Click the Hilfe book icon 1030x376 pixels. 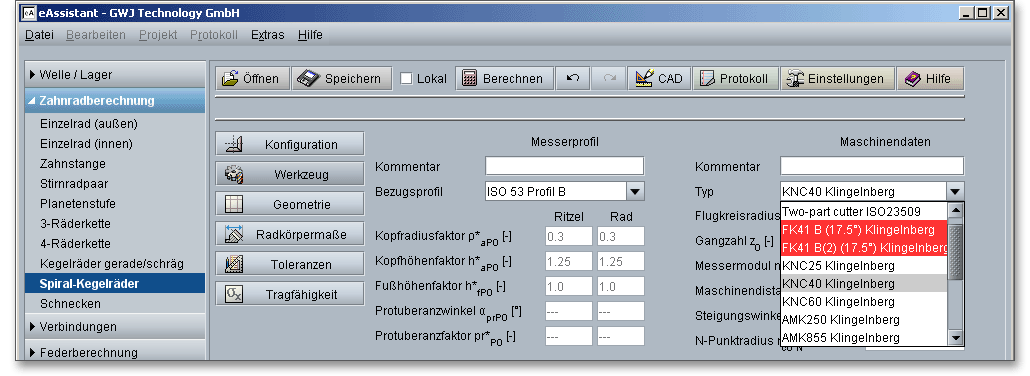[912, 78]
